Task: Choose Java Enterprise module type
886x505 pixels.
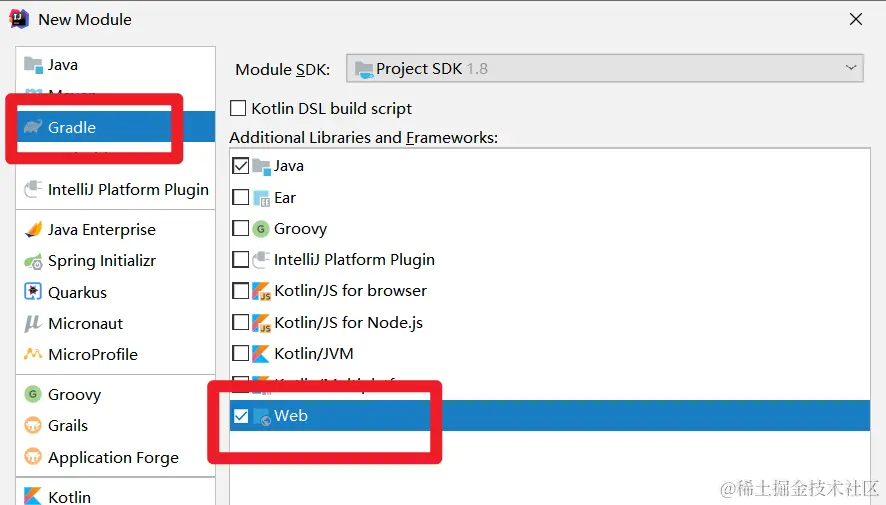Action: (115, 229)
